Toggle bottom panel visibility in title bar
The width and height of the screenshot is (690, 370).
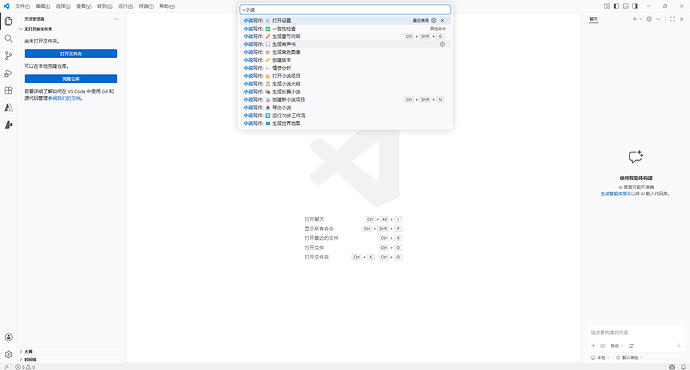point(625,6)
